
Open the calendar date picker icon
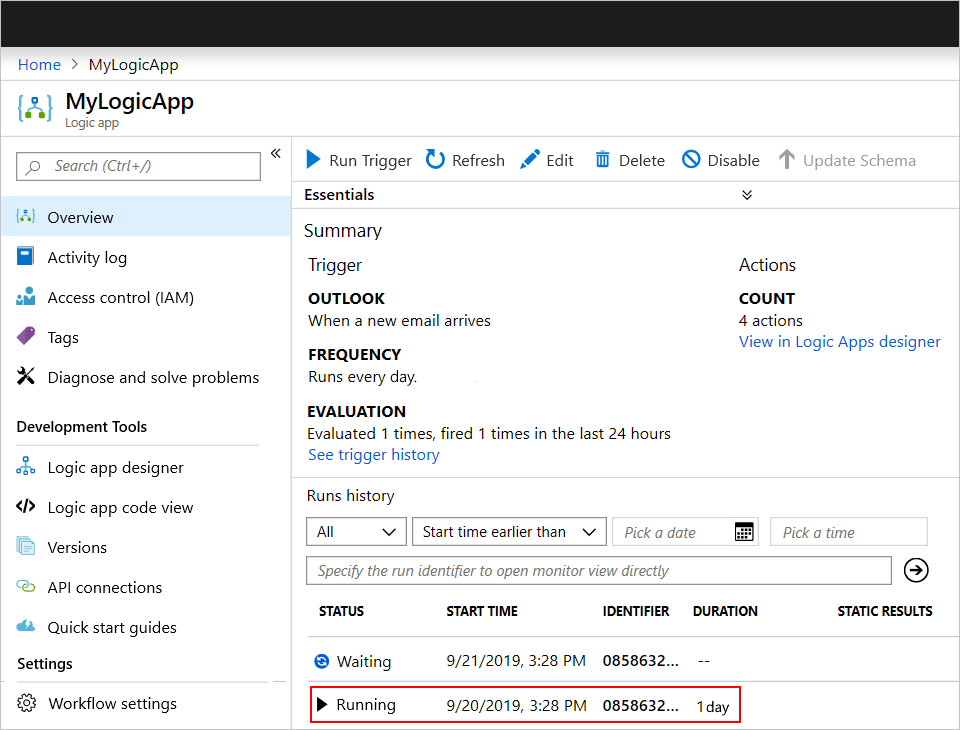[744, 532]
